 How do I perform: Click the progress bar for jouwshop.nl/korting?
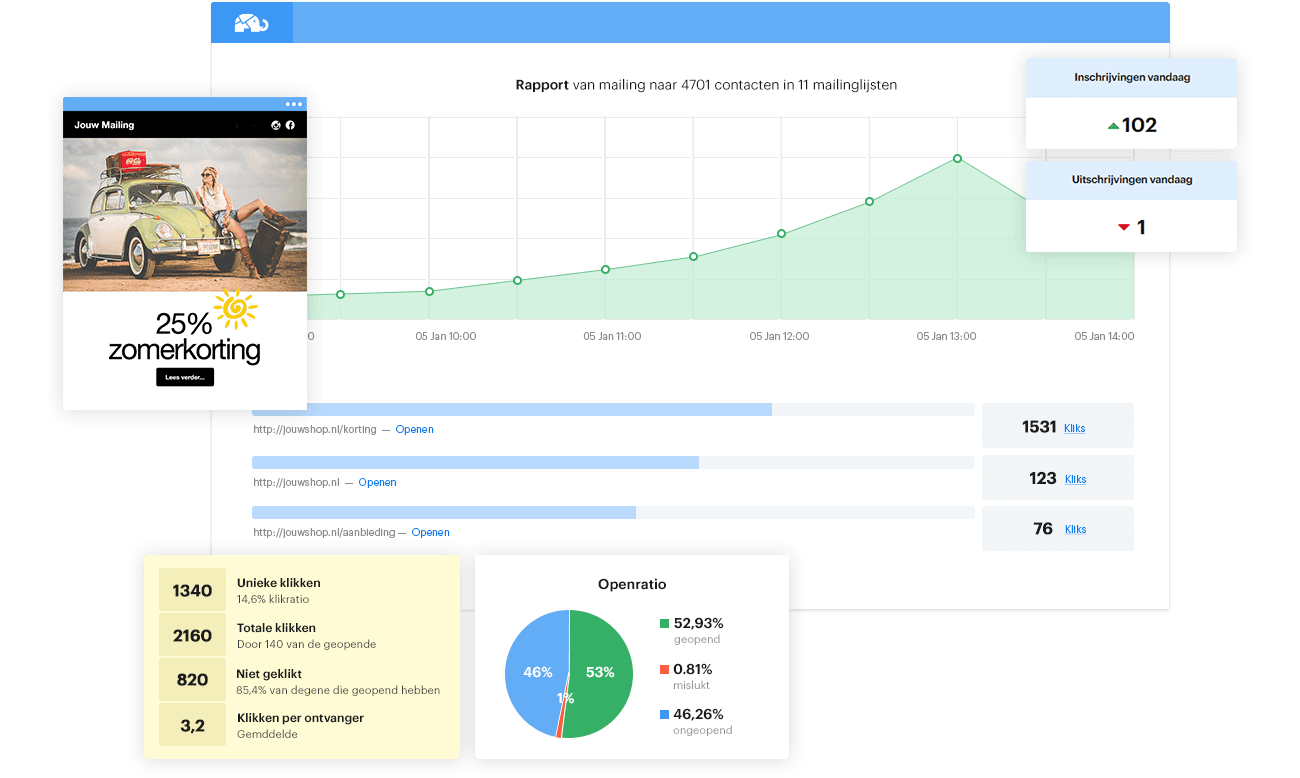(613, 410)
